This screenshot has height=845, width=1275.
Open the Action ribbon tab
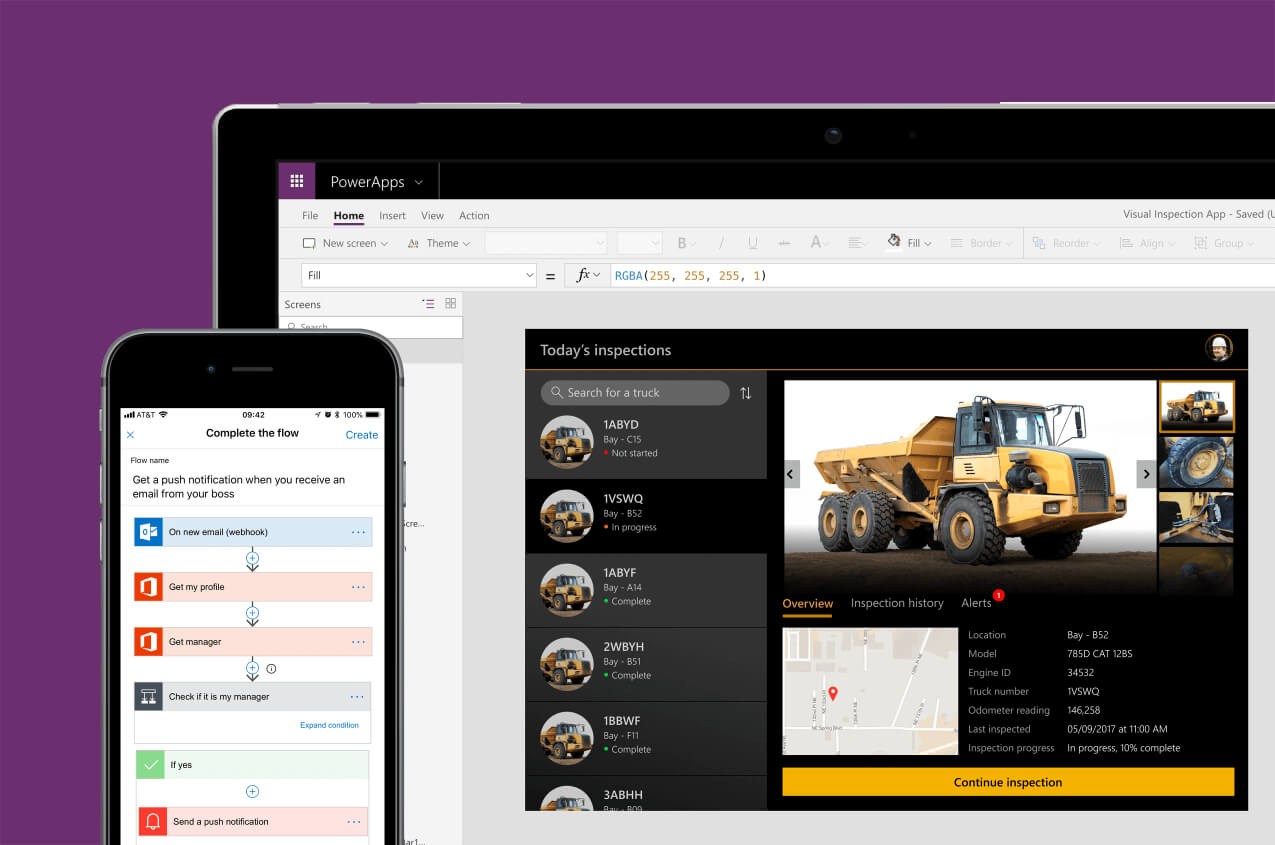(474, 215)
